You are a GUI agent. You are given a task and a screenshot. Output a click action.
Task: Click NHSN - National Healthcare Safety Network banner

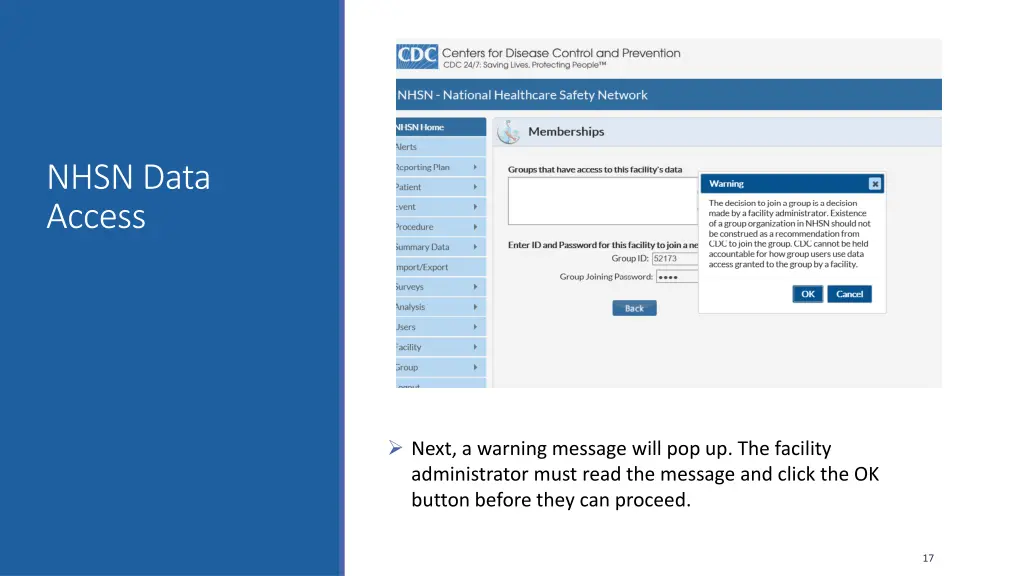(x=669, y=95)
